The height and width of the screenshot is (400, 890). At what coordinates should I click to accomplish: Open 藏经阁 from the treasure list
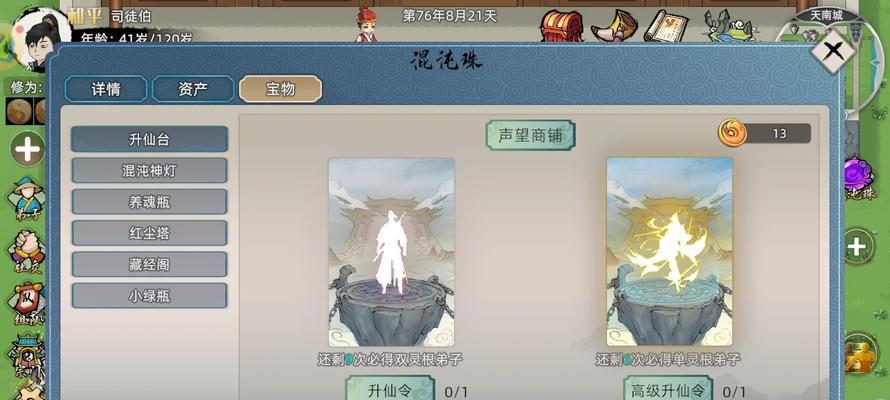(x=149, y=264)
